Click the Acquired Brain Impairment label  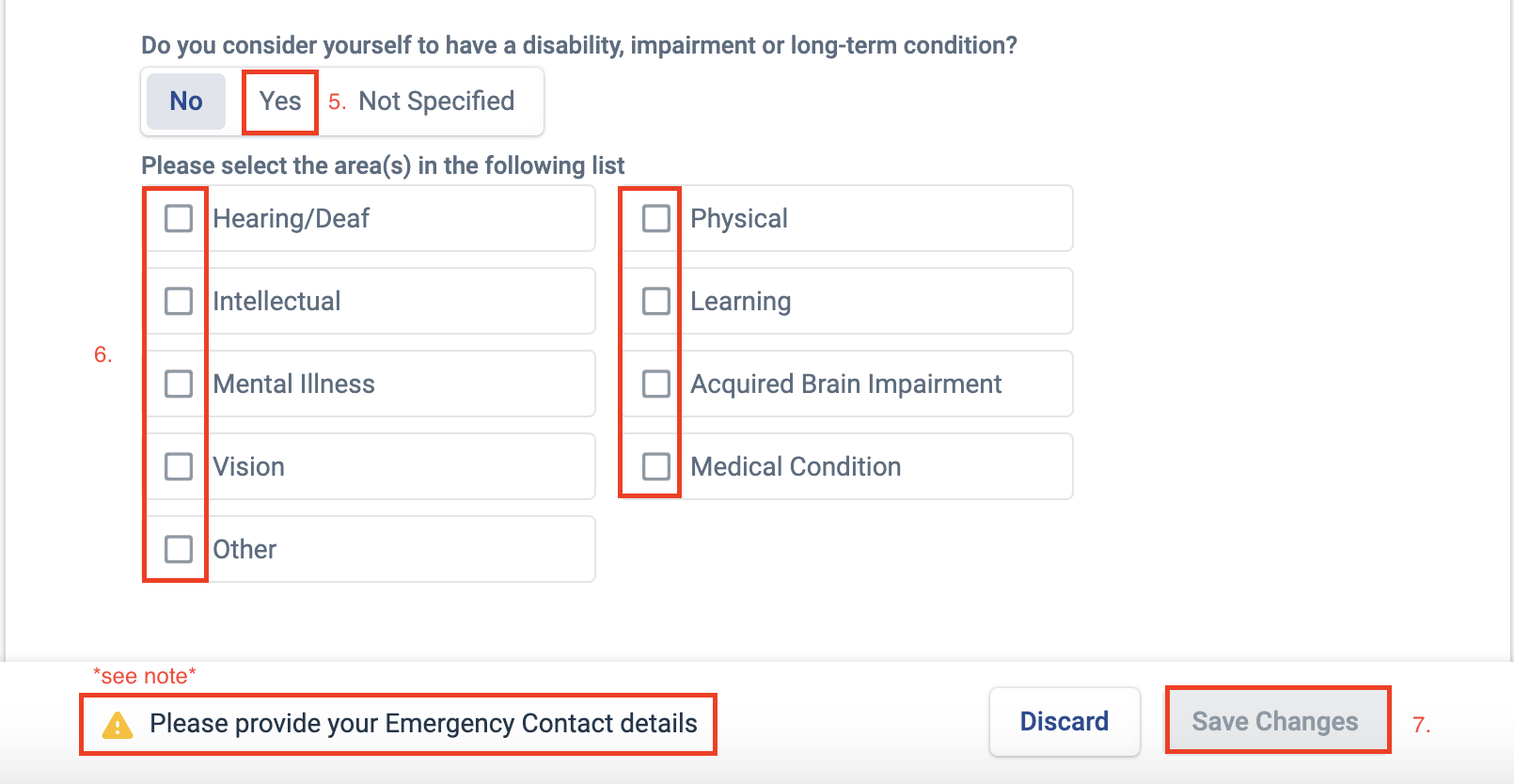tap(845, 384)
